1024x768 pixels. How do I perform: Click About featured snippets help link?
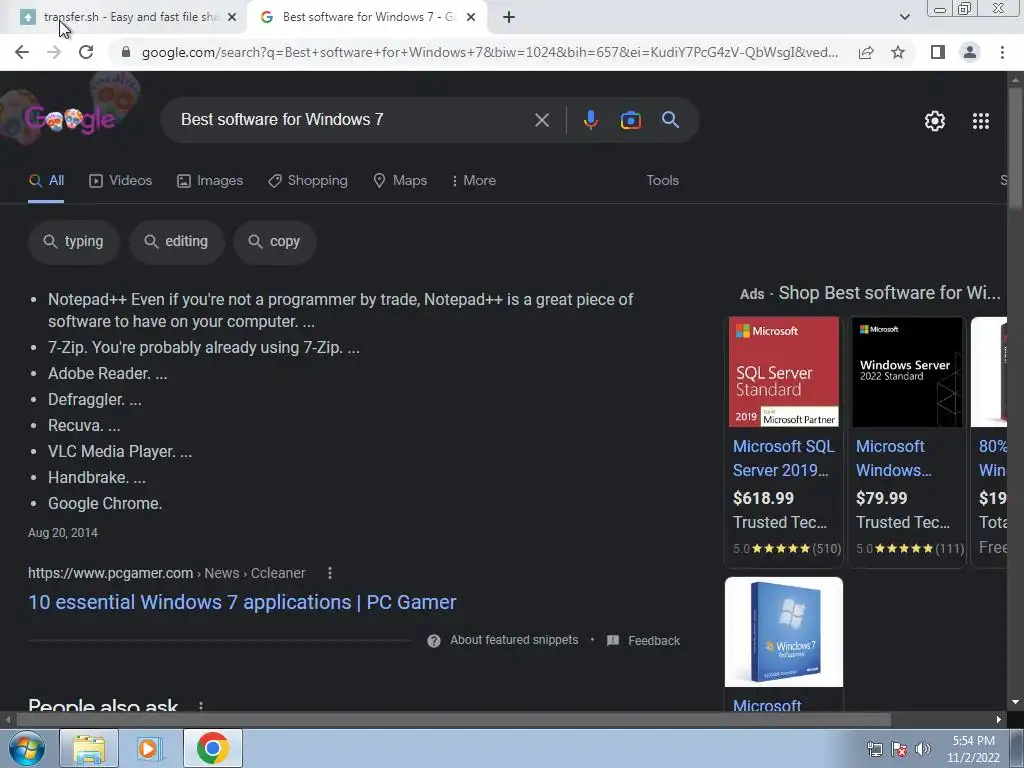514,640
